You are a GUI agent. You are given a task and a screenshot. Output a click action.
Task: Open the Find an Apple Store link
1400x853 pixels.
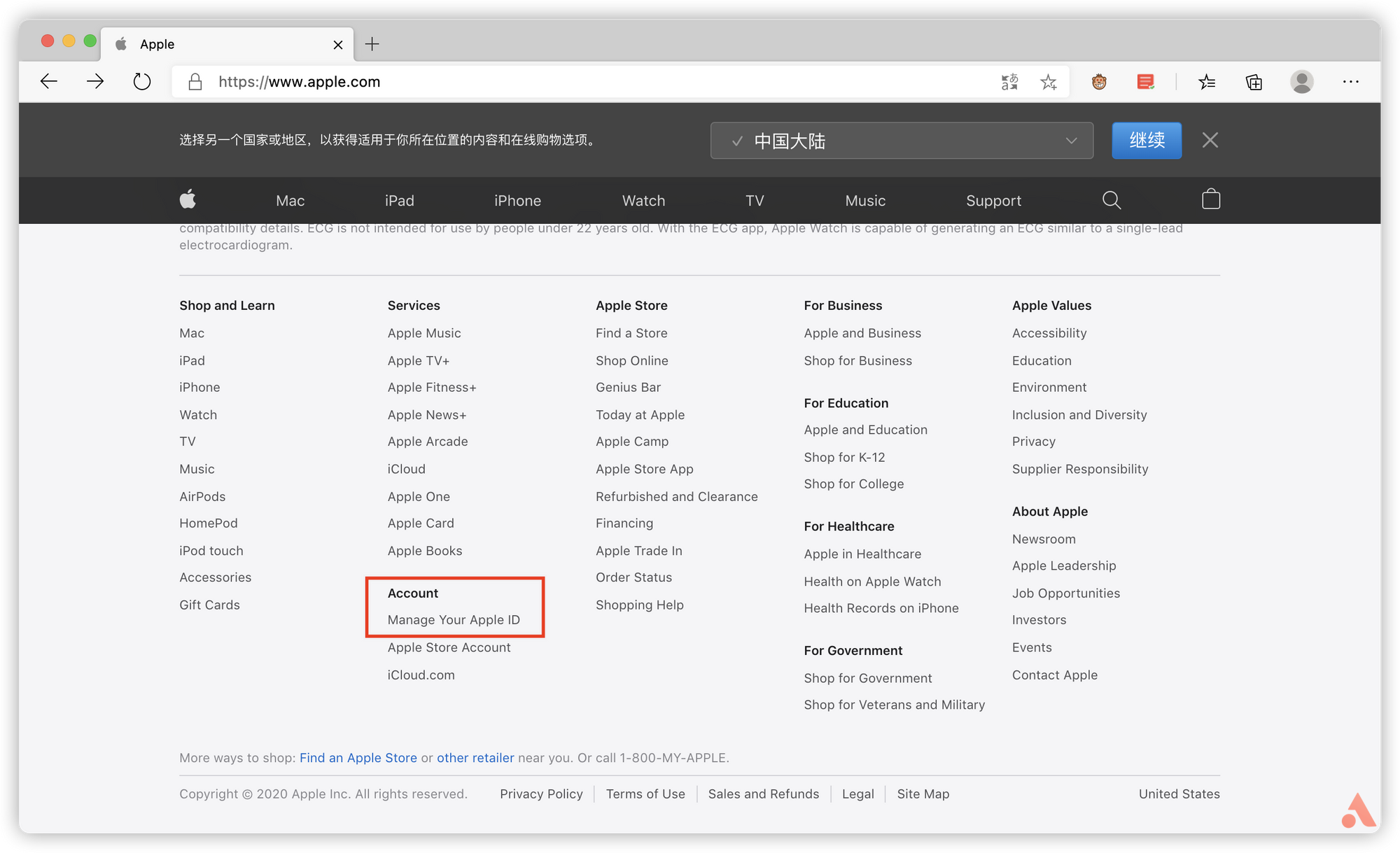coord(358,757)
